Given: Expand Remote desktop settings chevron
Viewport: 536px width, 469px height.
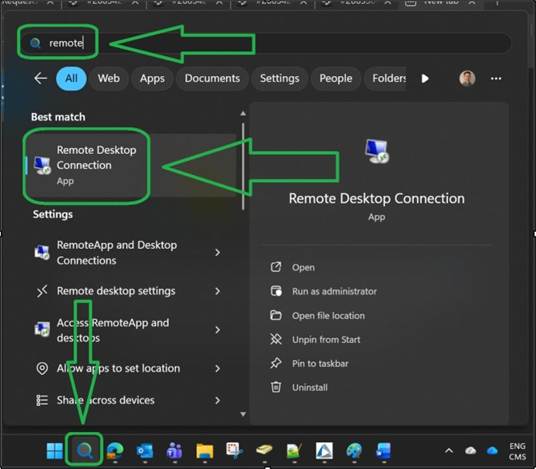Looking at the screenshot, I should (x=217, y=291).
